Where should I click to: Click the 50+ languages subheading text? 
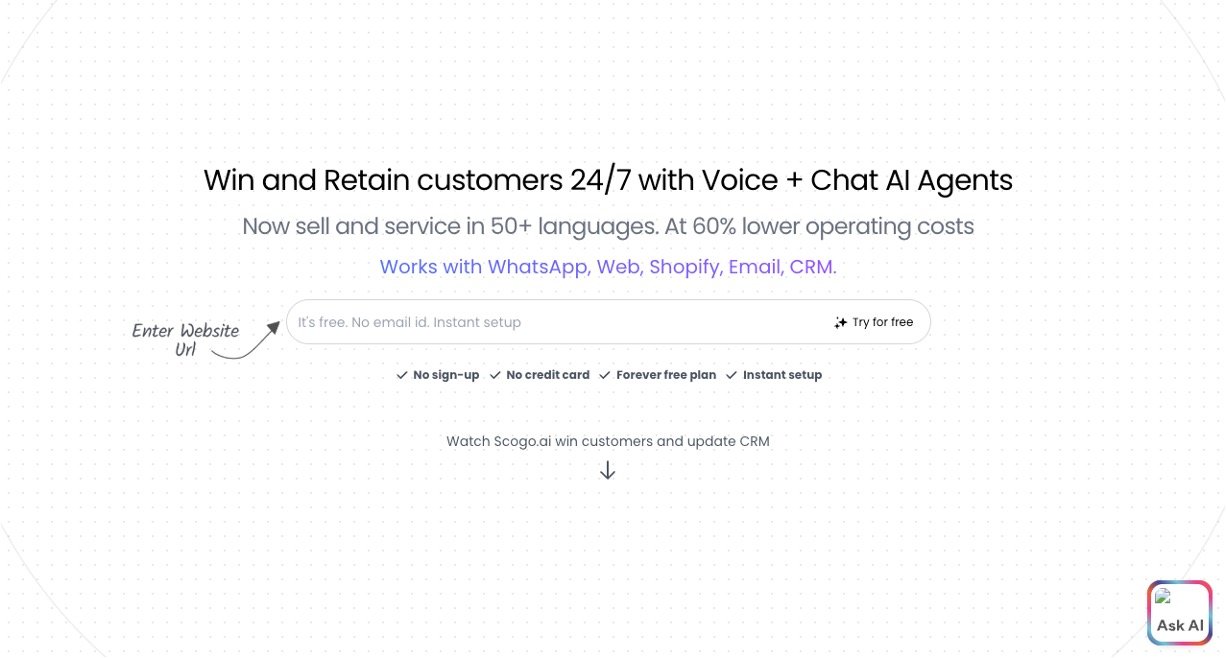608,226
